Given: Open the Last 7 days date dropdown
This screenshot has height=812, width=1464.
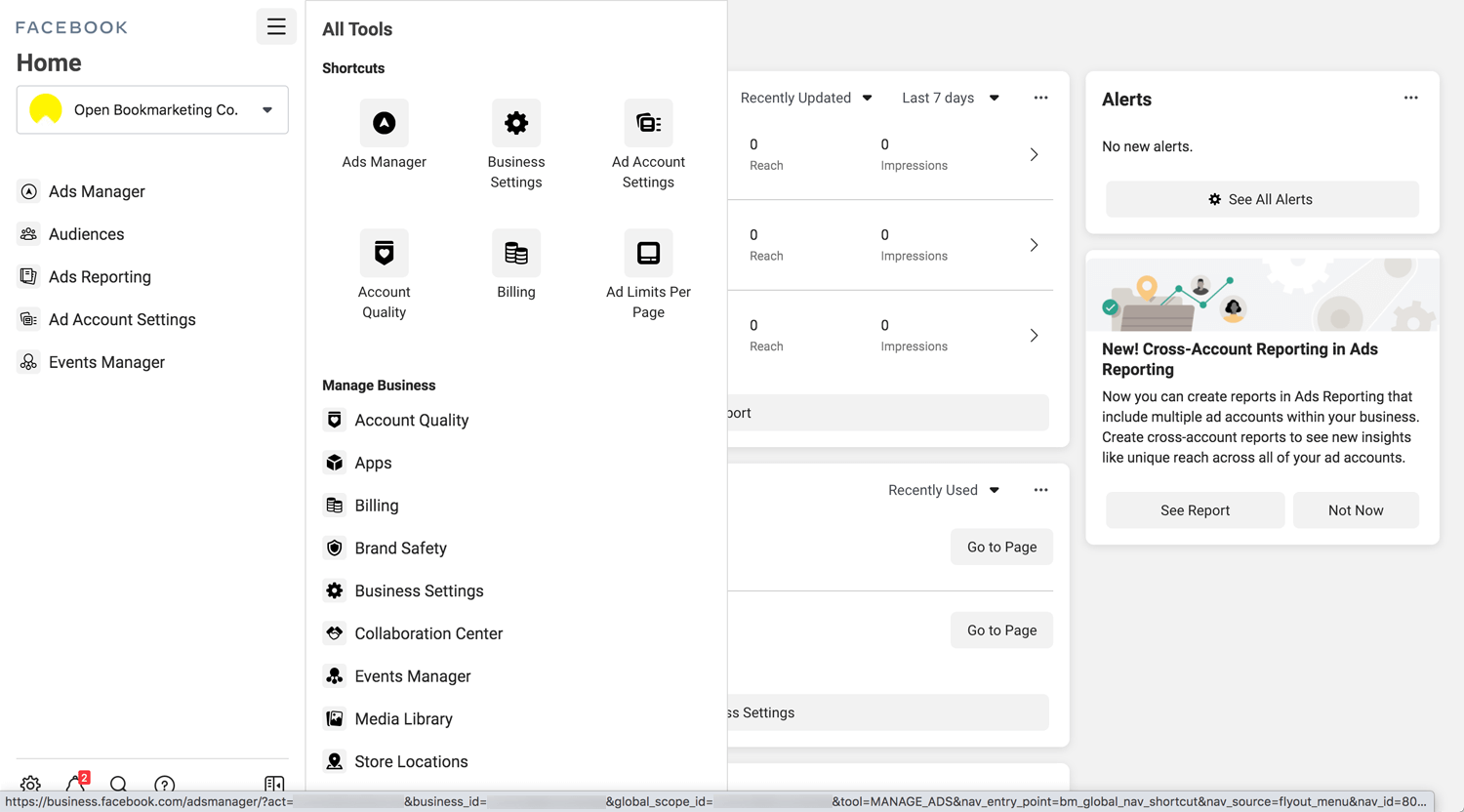Looking at the screenshot, I should coord(951,98).
